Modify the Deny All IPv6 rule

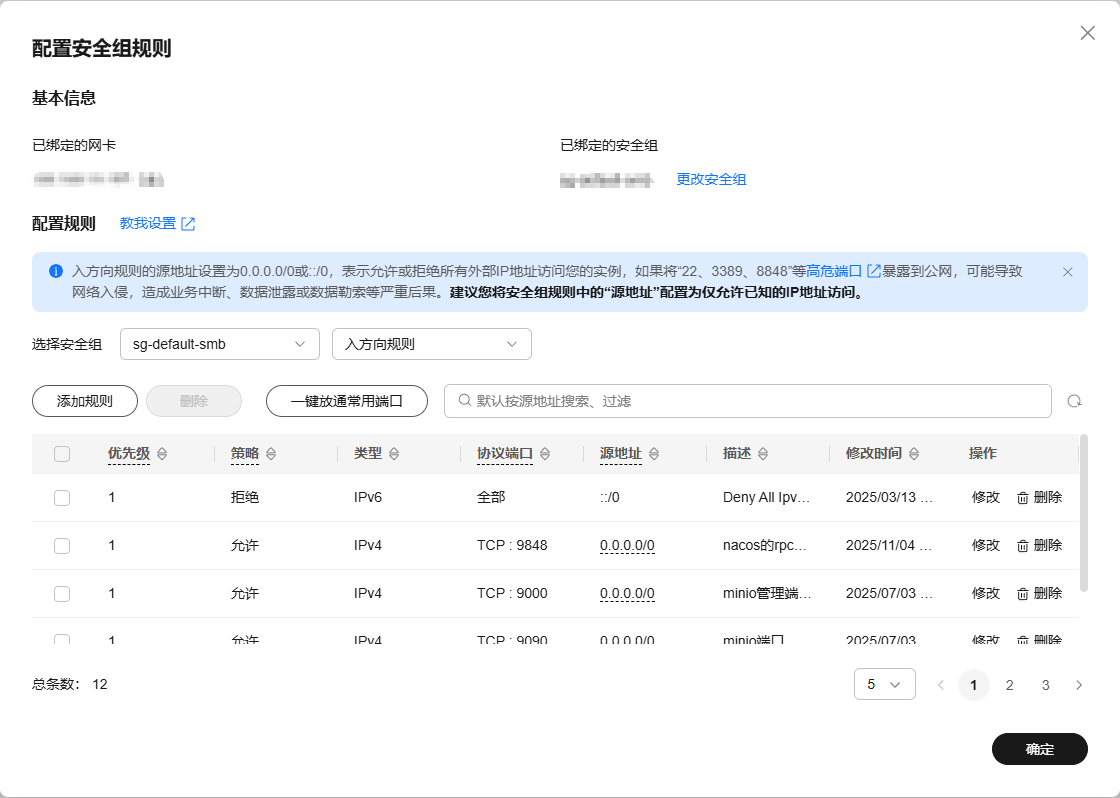point(986,497)
